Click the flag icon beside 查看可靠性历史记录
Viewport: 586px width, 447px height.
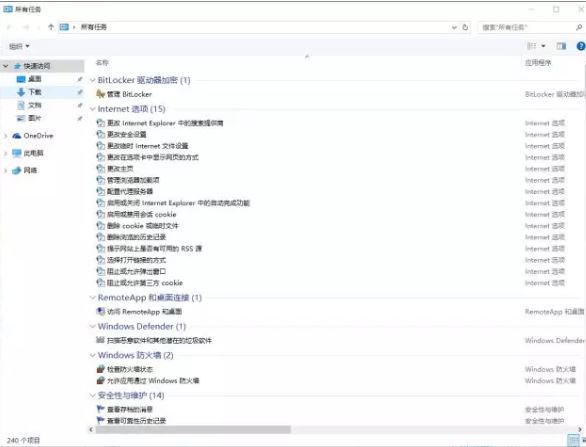coord(101,420)
